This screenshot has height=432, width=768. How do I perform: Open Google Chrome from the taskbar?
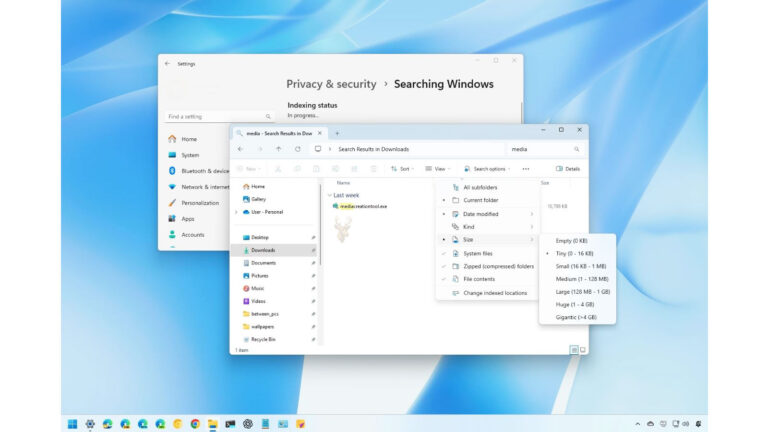[x=195, y=424]
